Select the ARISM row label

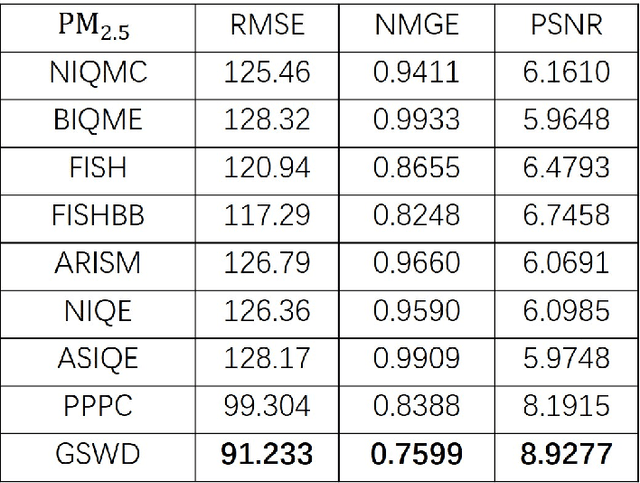[x=98, y=263]
